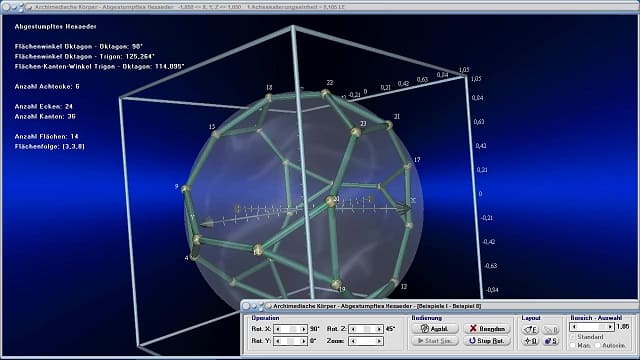
Task: Click the Anzahl Kanten: 36 text
Action: point(45,117)
